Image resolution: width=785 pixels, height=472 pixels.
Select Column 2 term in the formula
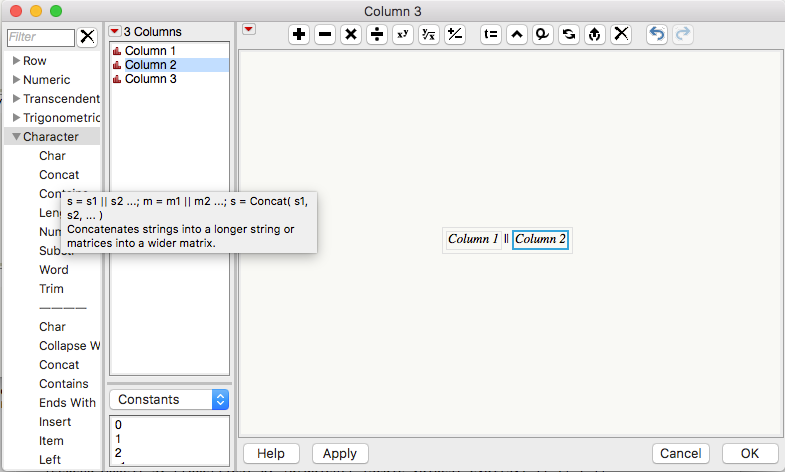point(540,239)
